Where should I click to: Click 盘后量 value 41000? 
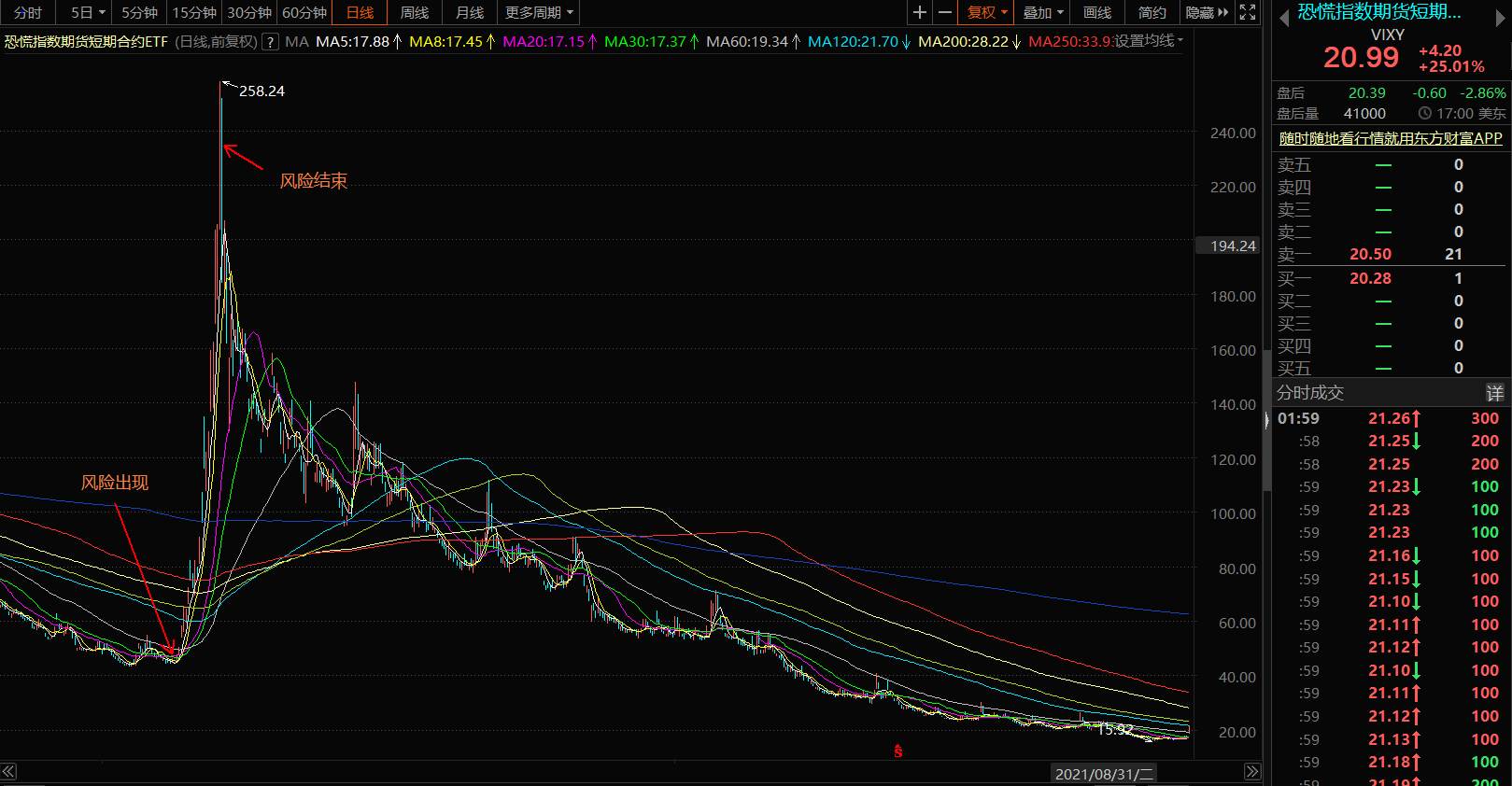point(1364,113)
